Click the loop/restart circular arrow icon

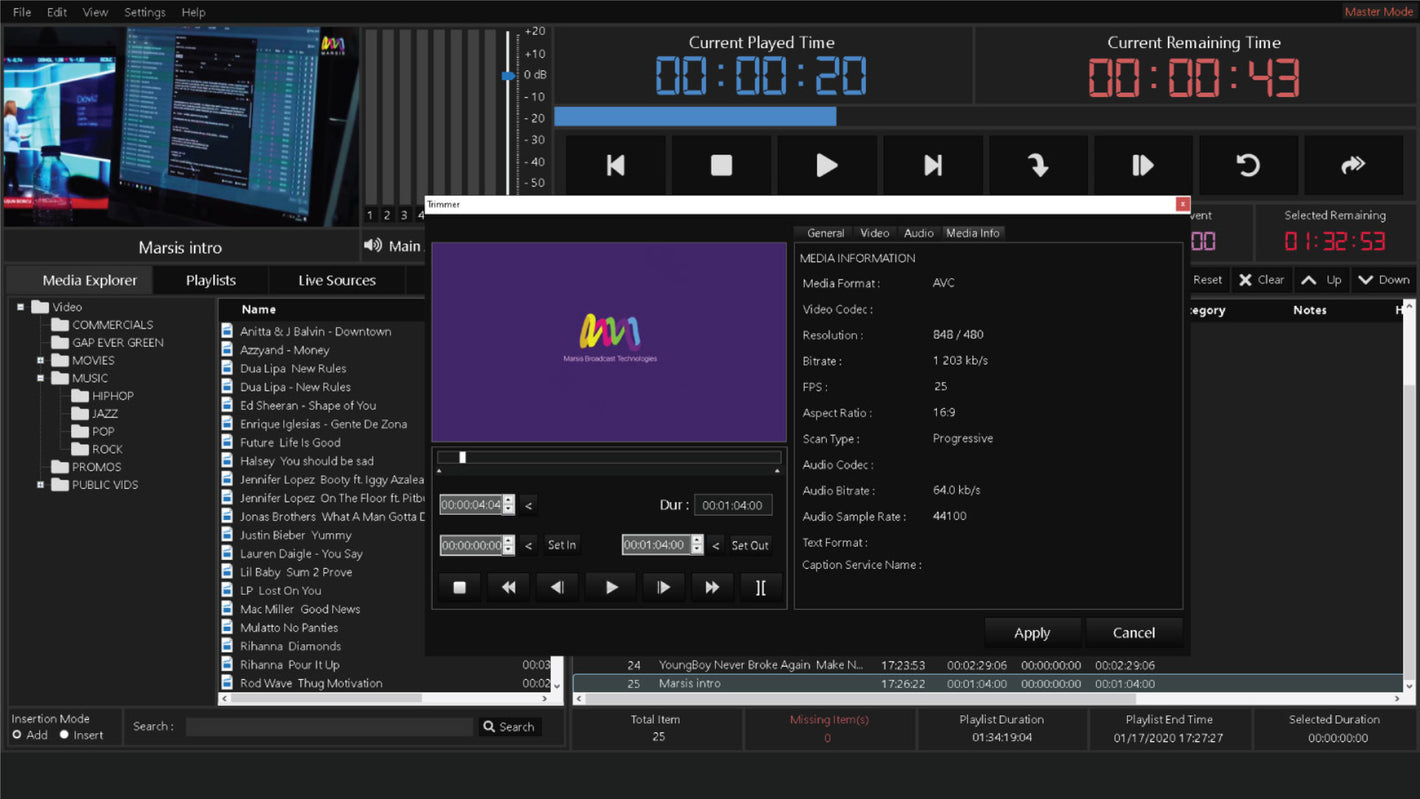tap(1247, 165)
